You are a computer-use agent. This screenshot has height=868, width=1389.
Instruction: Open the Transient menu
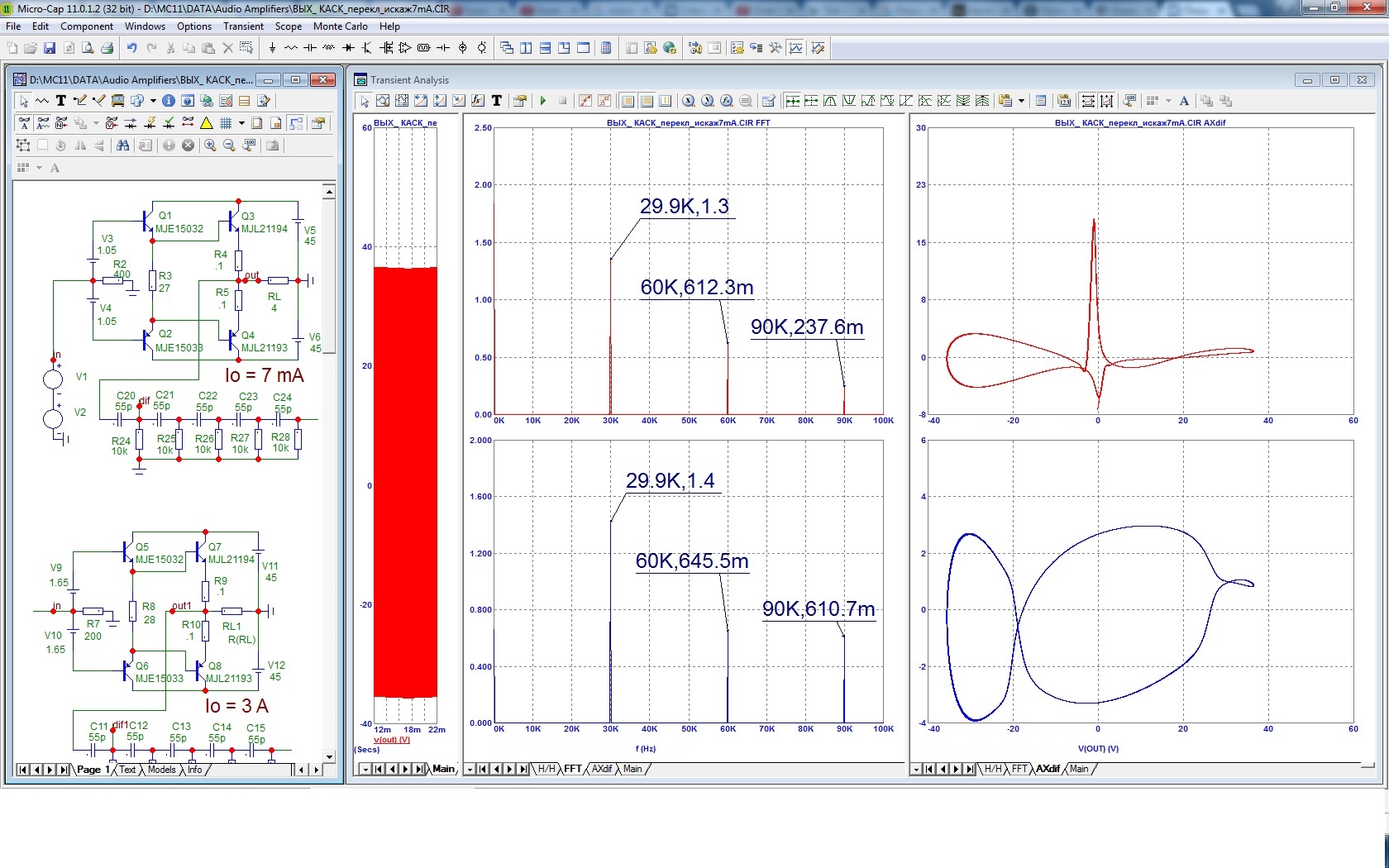(243, 26)
